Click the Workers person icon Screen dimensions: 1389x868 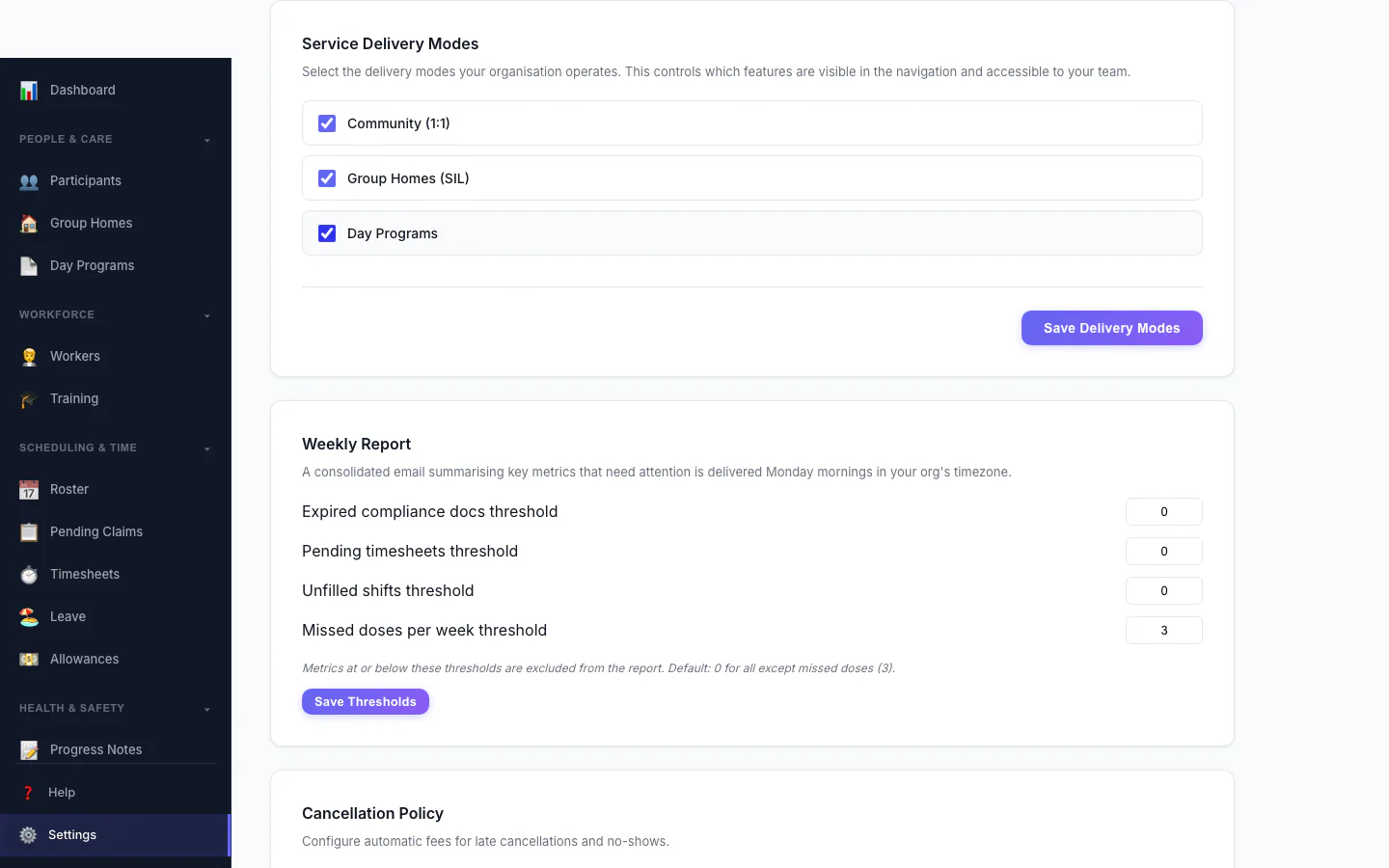click(x=29, y=356)
